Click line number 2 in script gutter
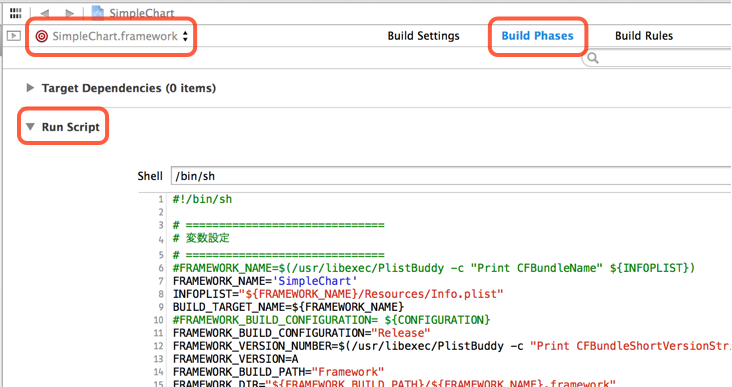 [x=161, y=212]
